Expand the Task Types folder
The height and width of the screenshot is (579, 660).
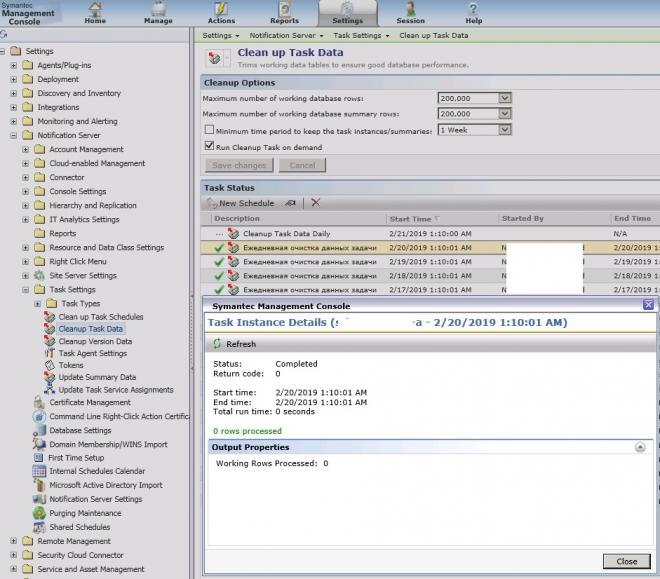click(37, 303)
